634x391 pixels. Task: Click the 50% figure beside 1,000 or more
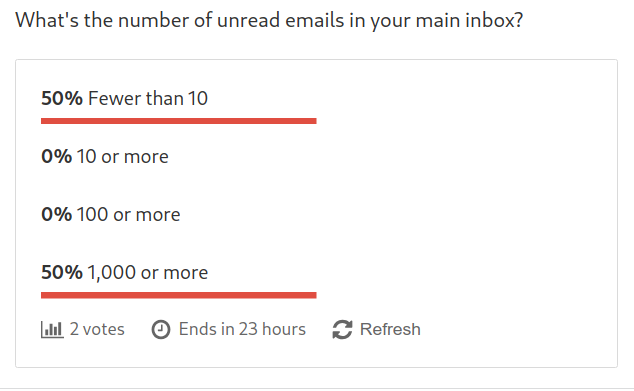(62, 273)
